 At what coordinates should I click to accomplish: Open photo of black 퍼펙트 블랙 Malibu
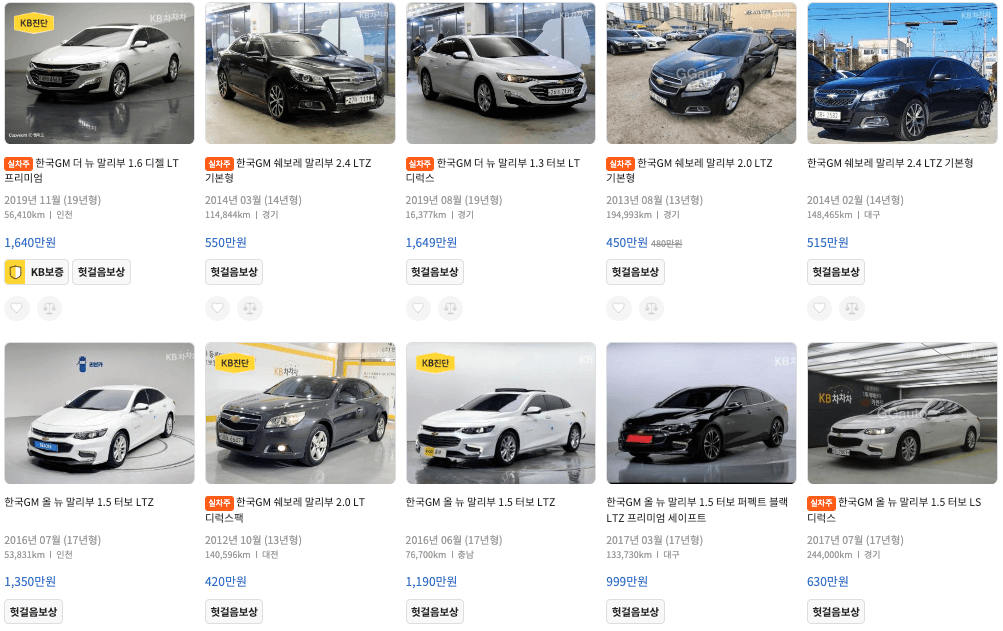701,413
